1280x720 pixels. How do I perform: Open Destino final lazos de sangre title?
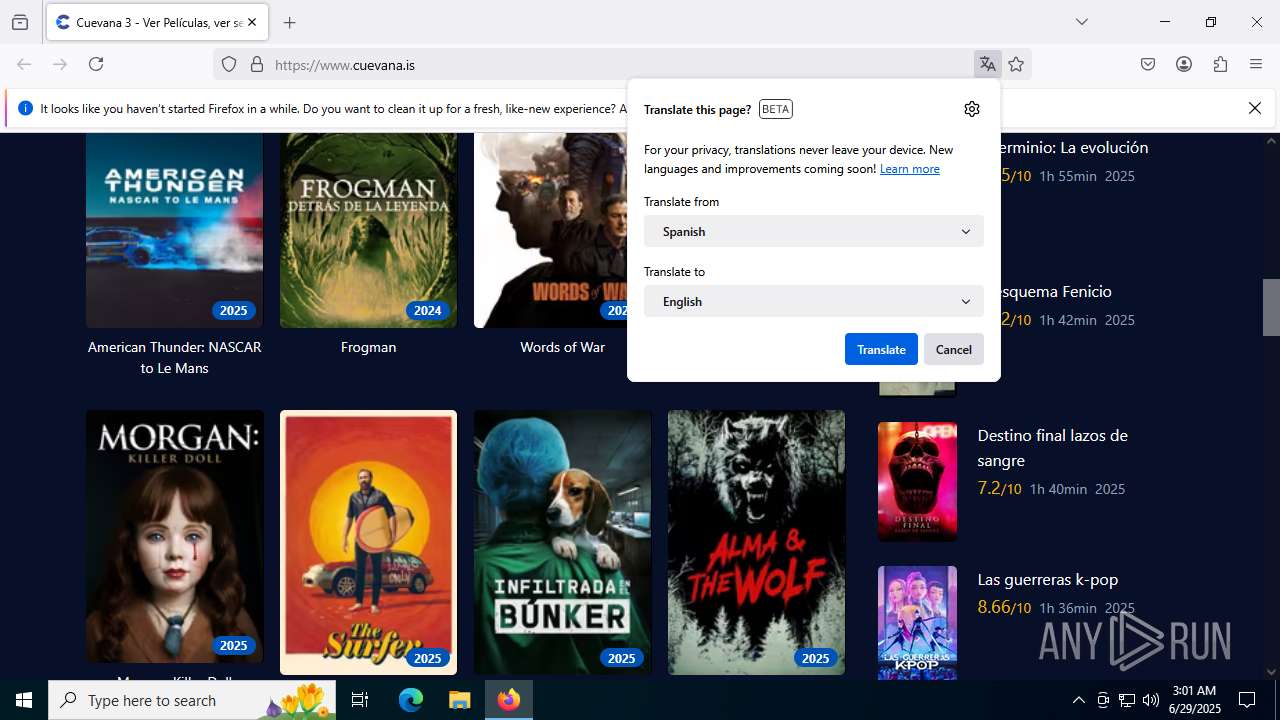1052,448
